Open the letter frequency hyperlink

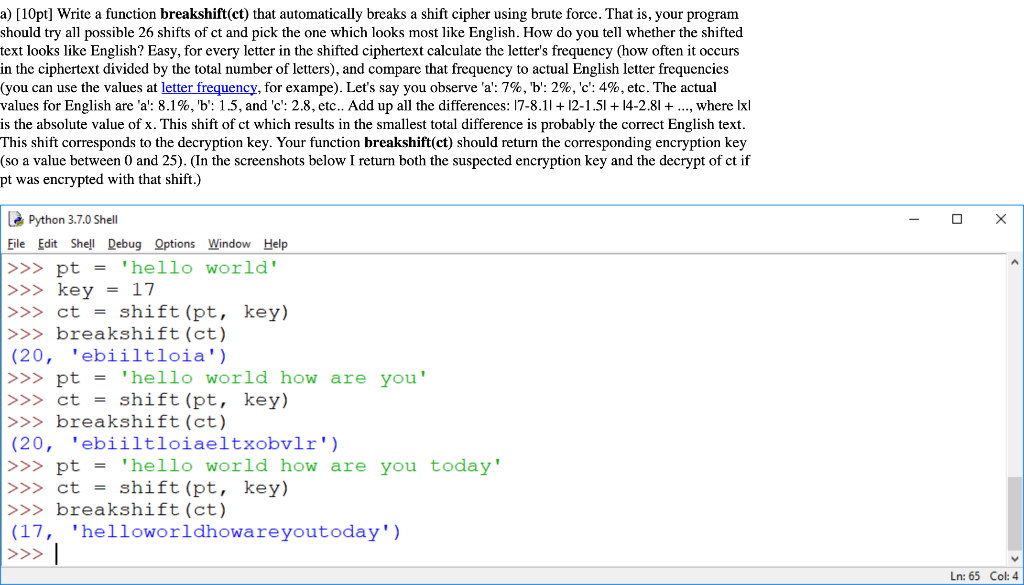click(x=209, y=87)
